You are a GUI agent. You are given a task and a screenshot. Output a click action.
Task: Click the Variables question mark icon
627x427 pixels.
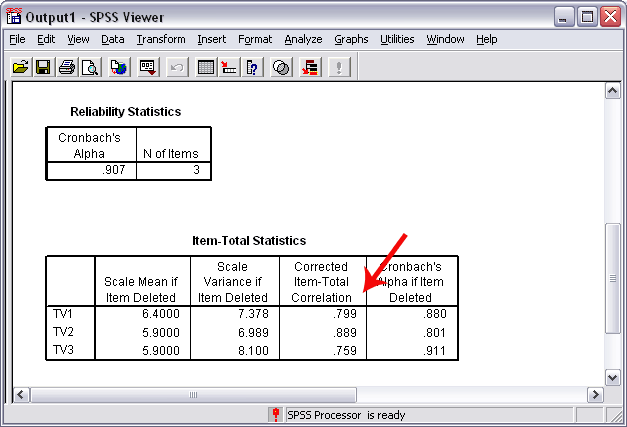[252, 67]
